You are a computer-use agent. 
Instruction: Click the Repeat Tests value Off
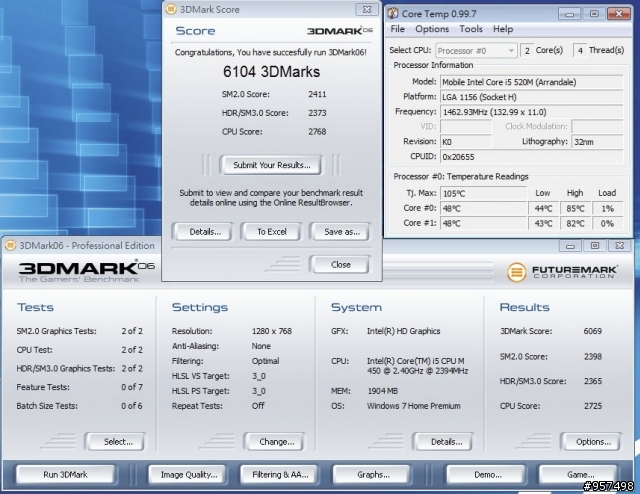(258, 406)
